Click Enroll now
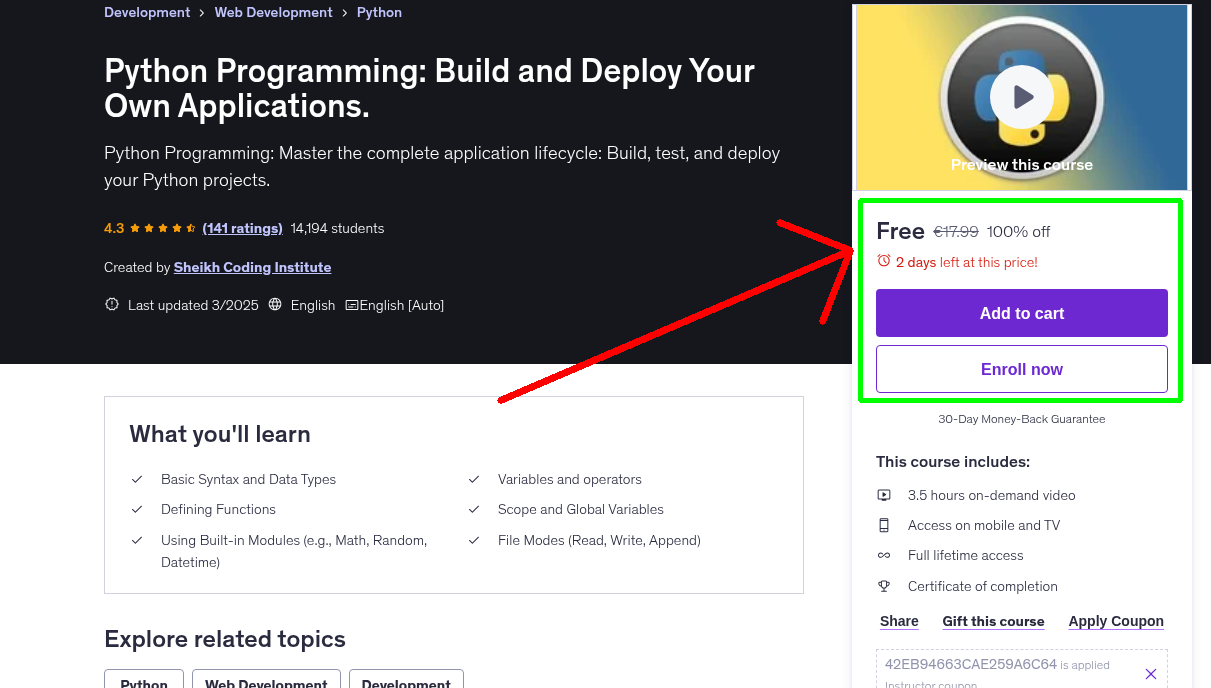 pos(1021,369)
